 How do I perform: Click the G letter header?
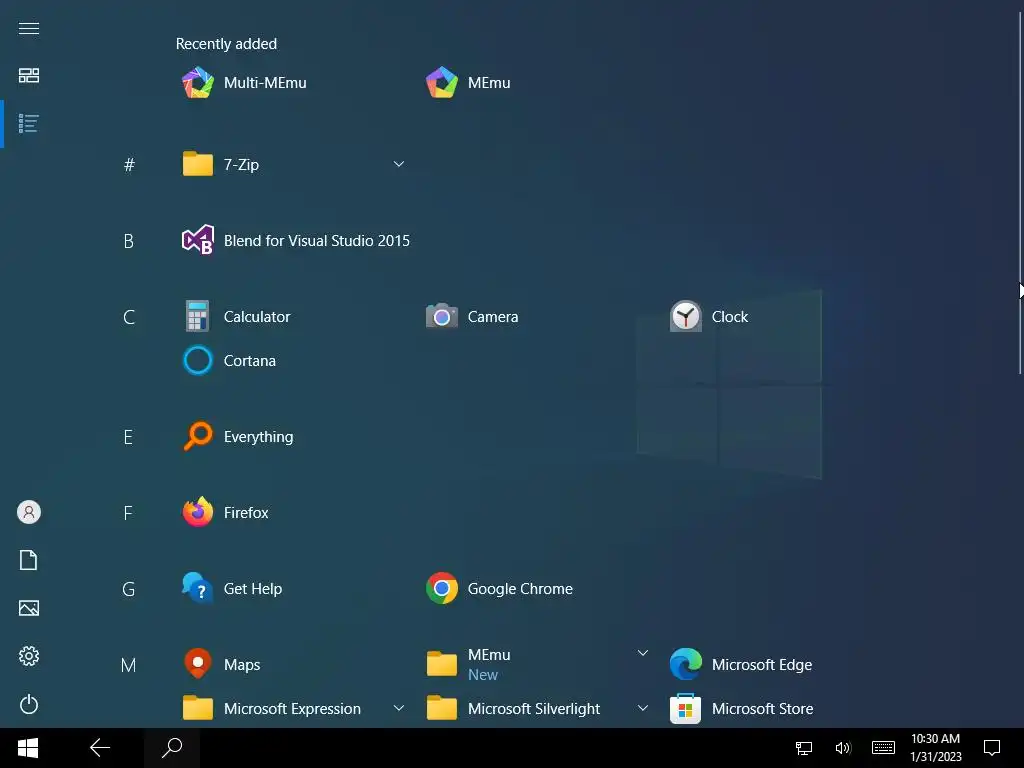point(129,589)
